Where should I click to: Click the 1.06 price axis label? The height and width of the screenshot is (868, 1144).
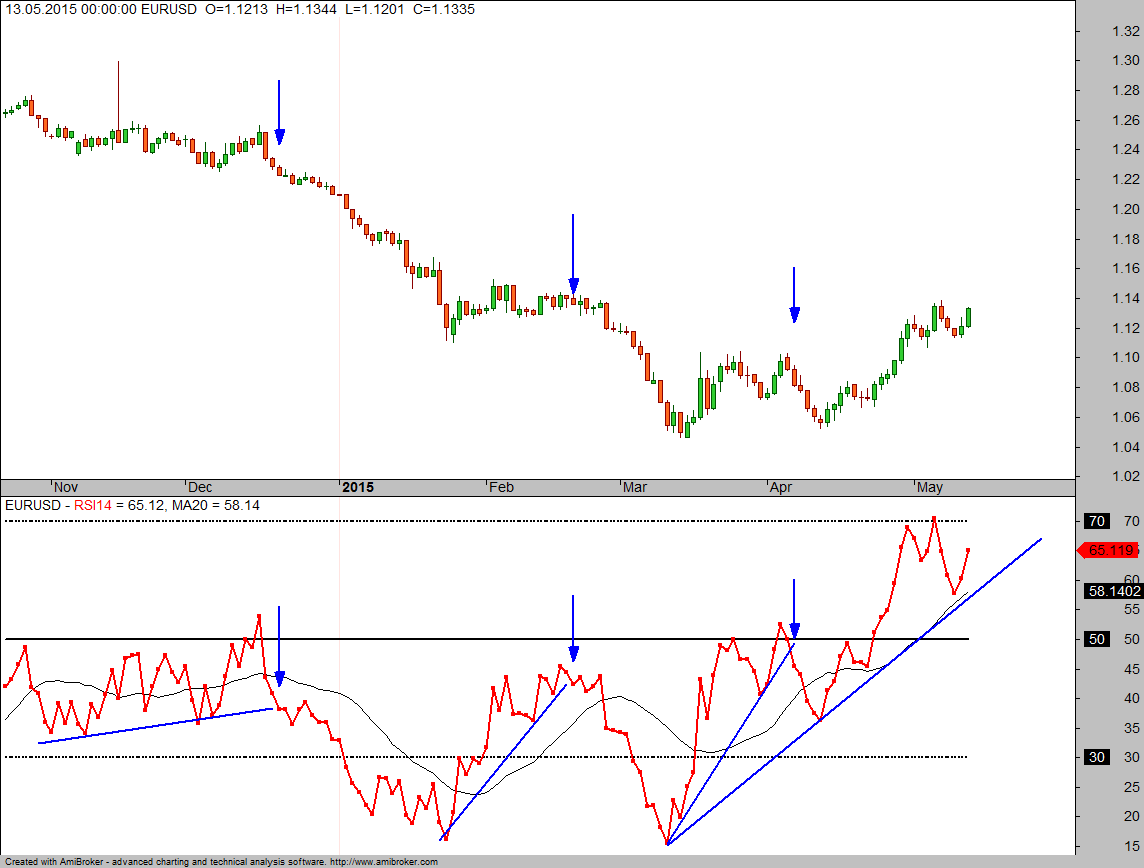[x=1125, y=417]
